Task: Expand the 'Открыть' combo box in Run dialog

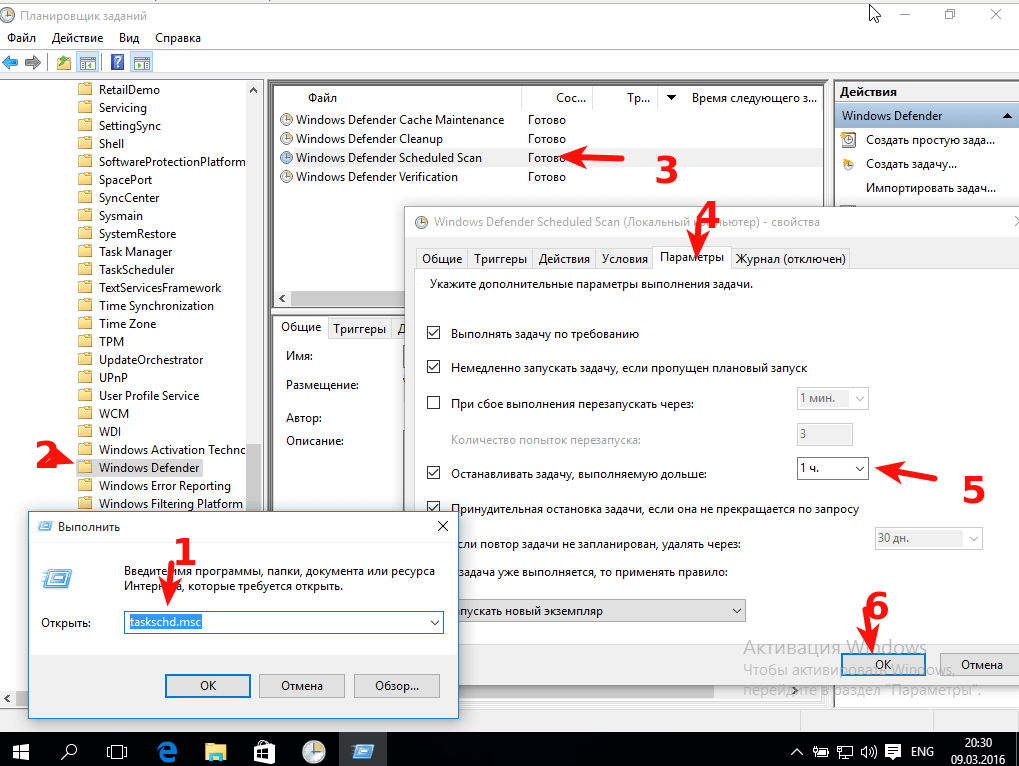Action: tap(435, 622)
